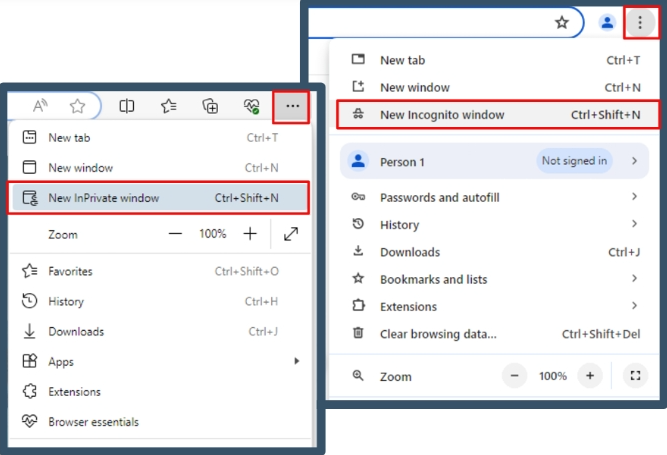667x455 pixels.
Task: Enter full screen from Chrome zoom row
Action: [636, 376]
